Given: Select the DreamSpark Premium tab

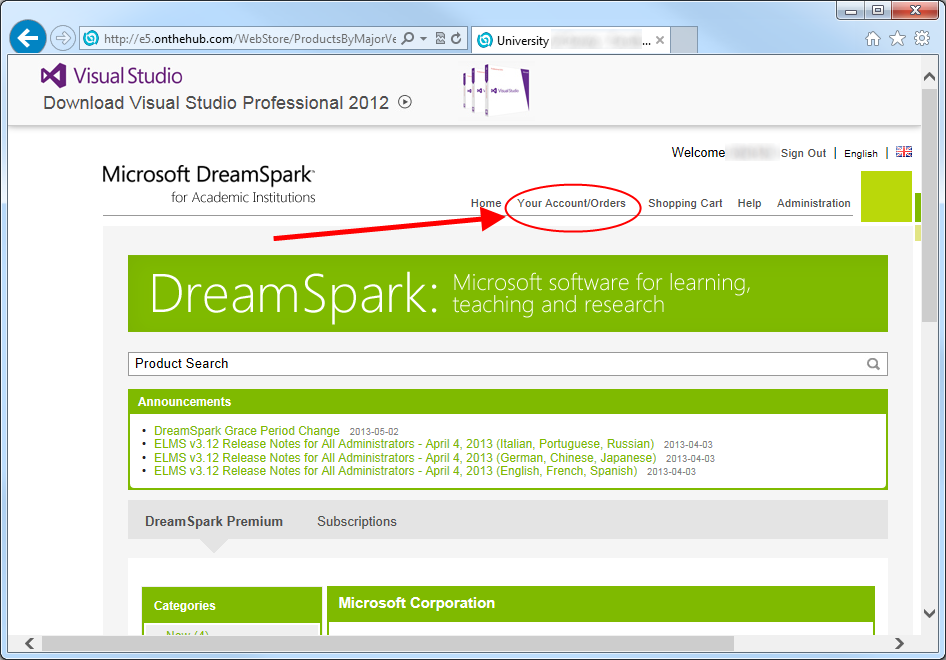Looking at the screenshot, I should 214,521.
